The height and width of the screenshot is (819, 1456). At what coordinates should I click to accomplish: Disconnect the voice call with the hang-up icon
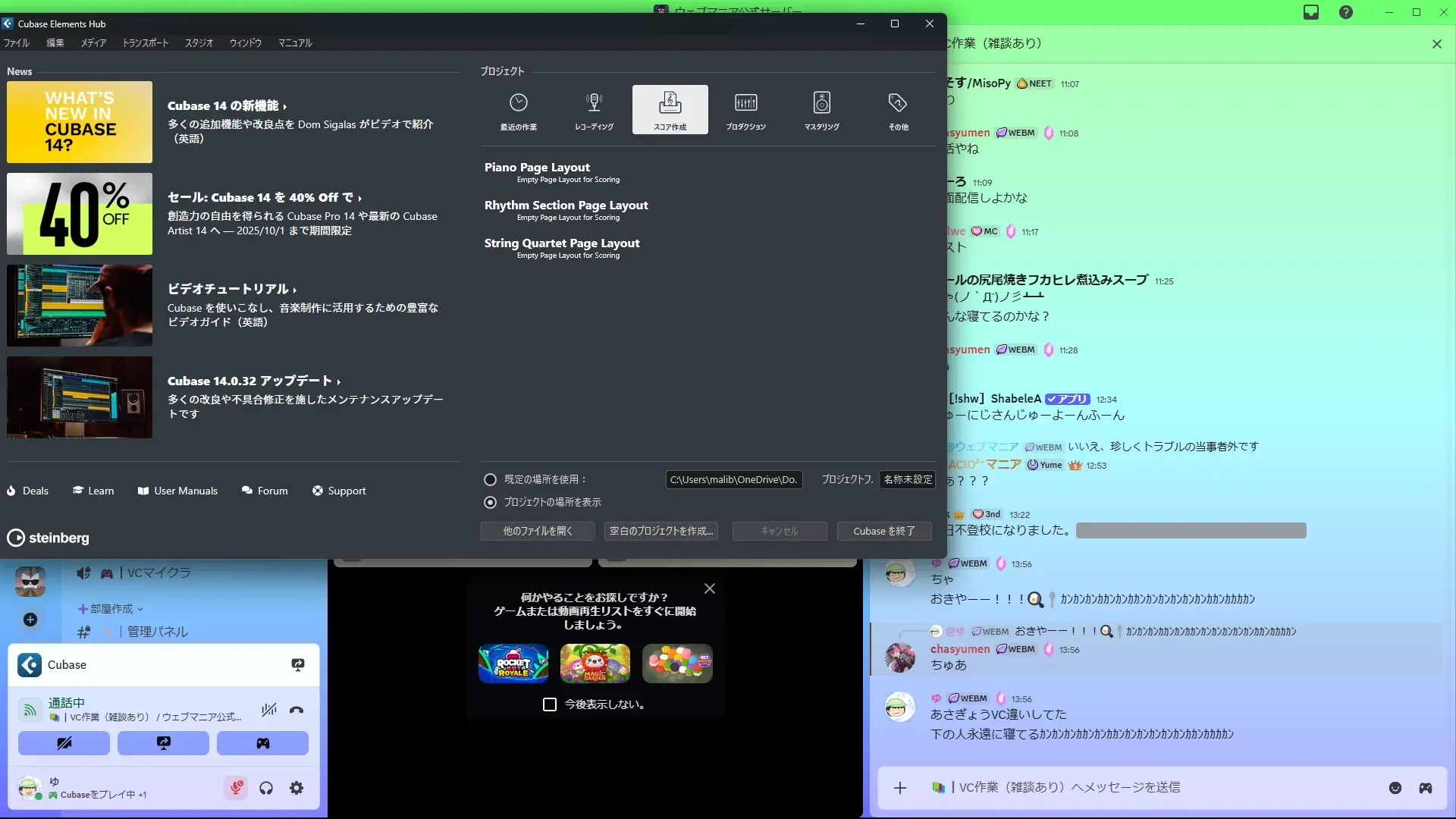(297, 710)
